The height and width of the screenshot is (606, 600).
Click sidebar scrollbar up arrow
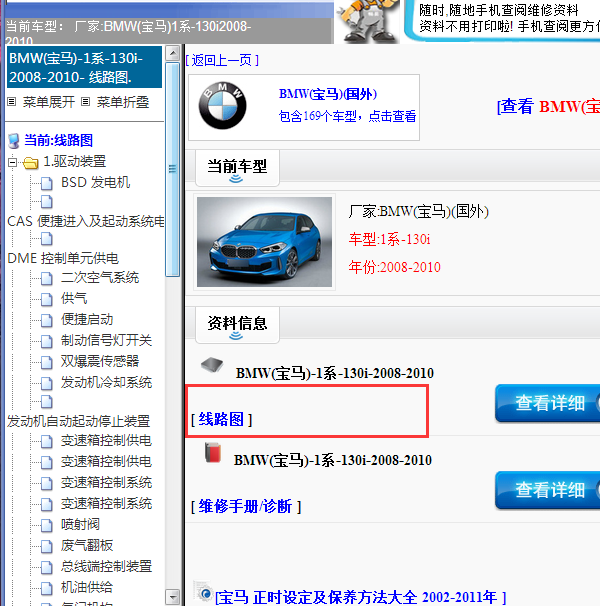172,53
